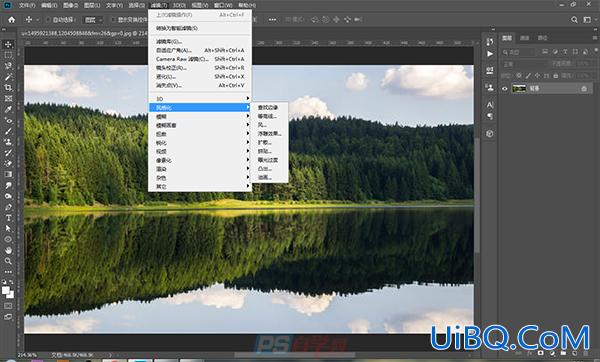Select the Zoom tool
The width and height of the screenshot is (600, 362).
tap(8, 261)
